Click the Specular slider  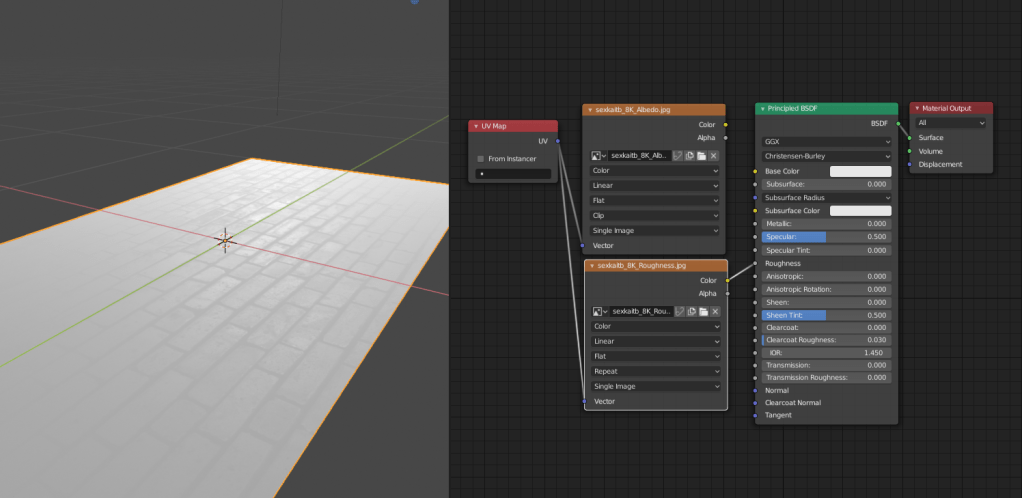(x=825, y=237)
